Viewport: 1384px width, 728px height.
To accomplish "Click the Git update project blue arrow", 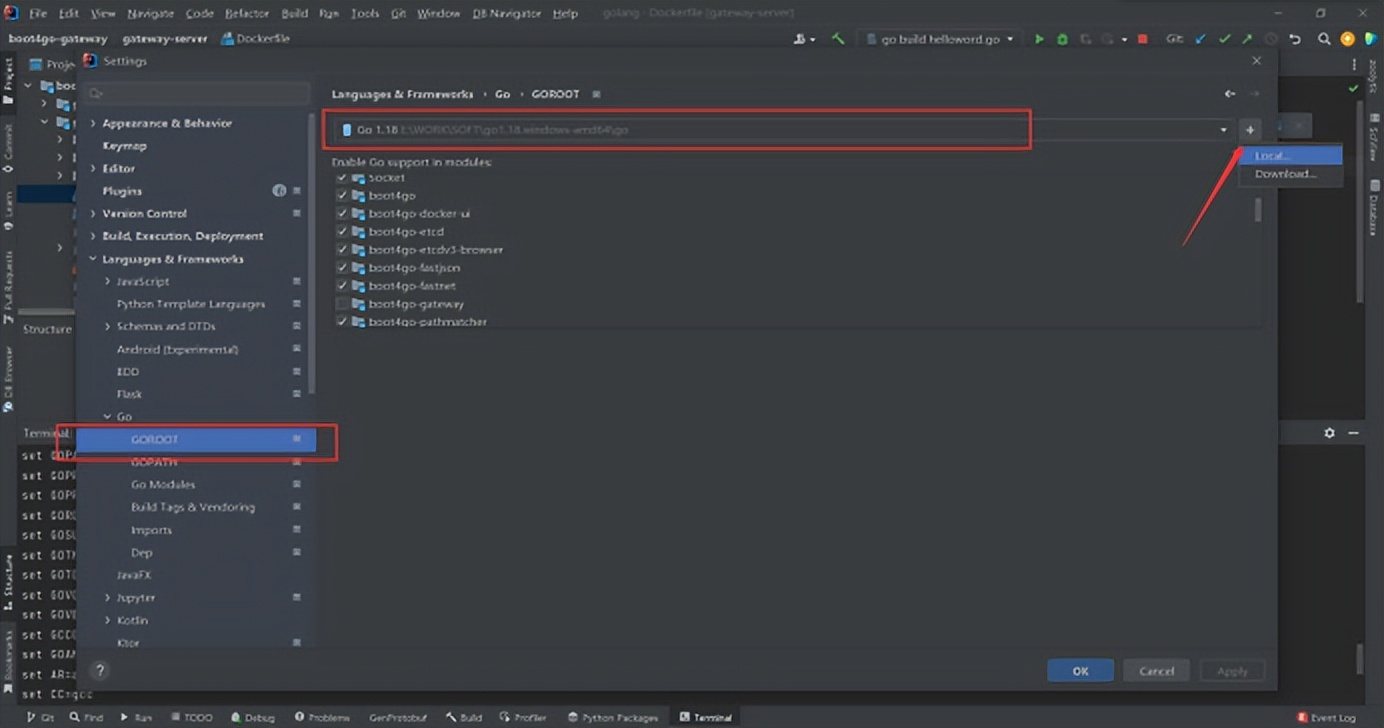I will tap(1201, 39).
